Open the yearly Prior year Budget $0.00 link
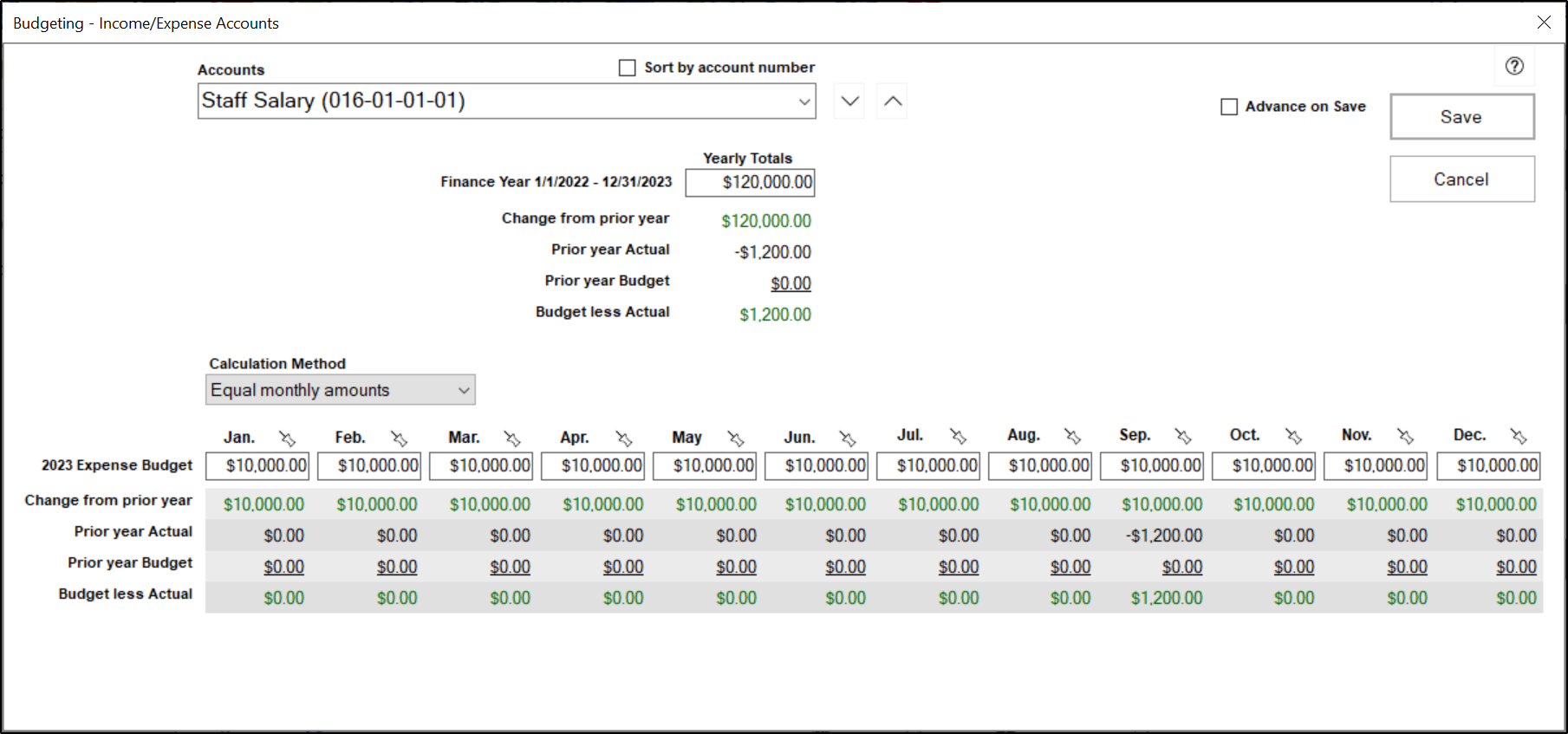1568x734 pixels. [791, 283]
